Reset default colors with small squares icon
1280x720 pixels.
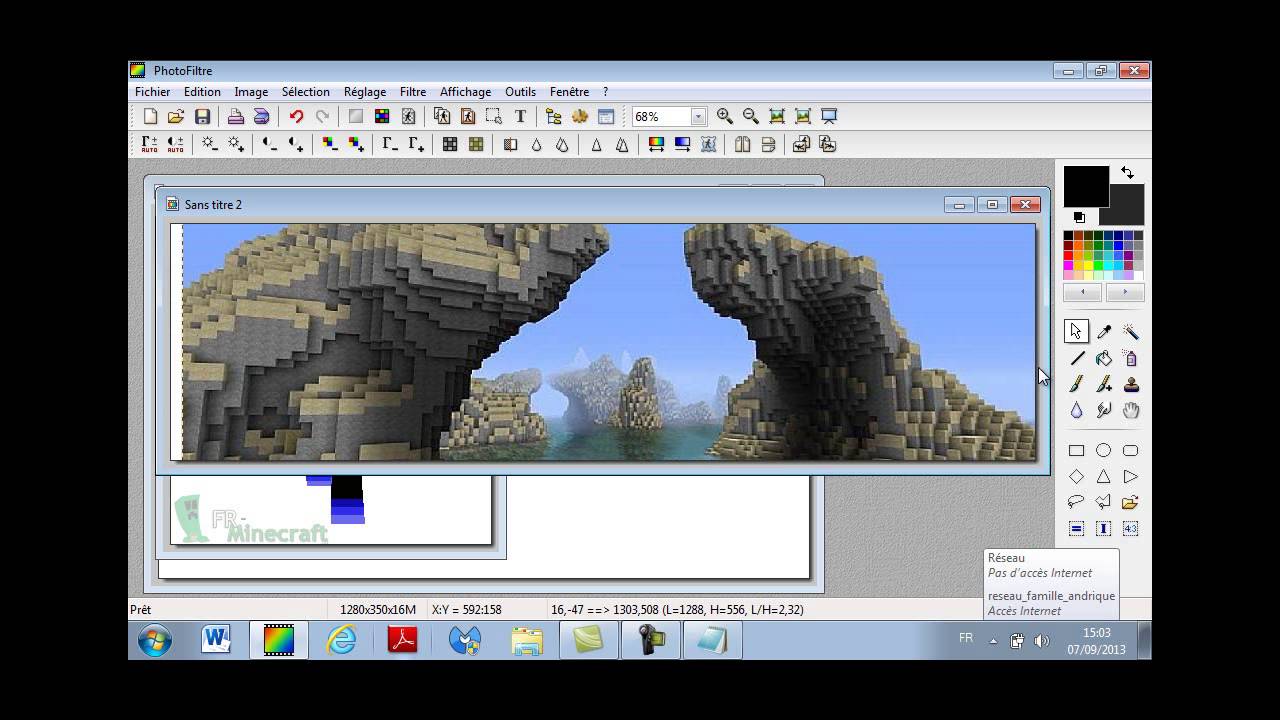[1079, 217]
